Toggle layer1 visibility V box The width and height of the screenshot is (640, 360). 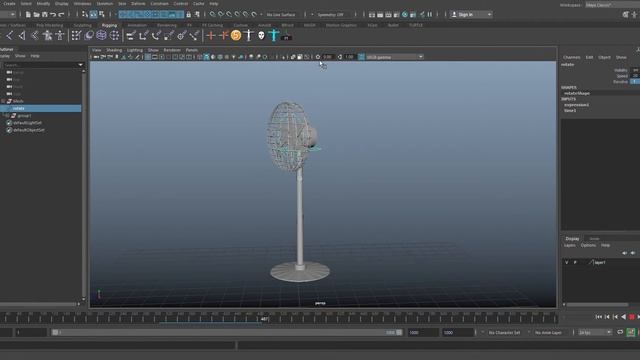tap(567, 262)
